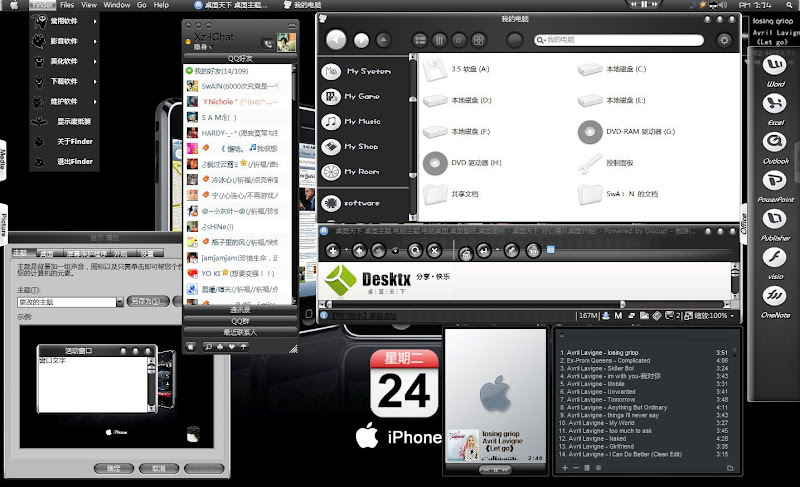Toggle pause in the top media controls

click(644, 4)
